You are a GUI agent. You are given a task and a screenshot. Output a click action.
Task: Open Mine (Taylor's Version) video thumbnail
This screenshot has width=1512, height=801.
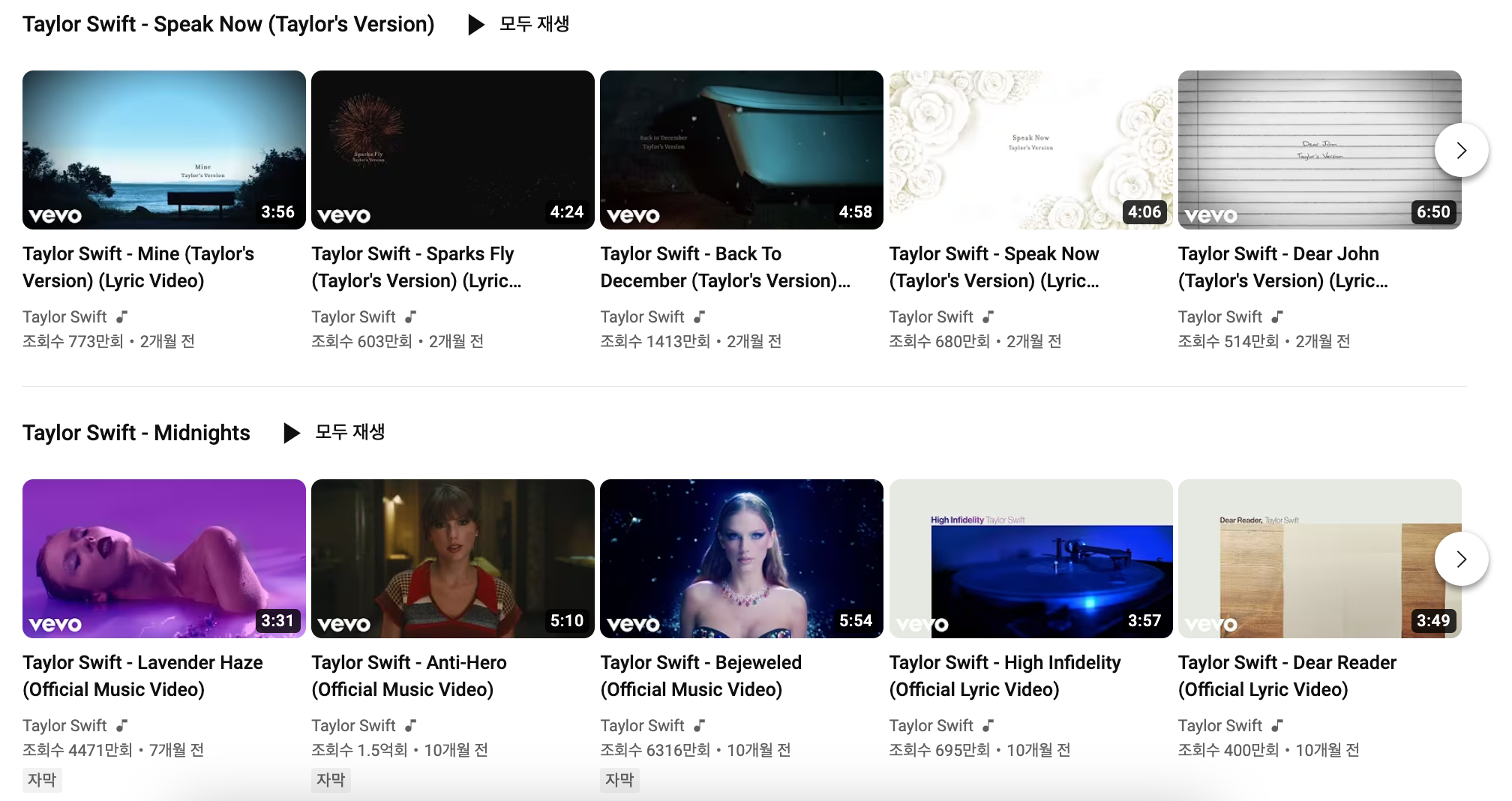pyautogui.click(x=164, y=150)
